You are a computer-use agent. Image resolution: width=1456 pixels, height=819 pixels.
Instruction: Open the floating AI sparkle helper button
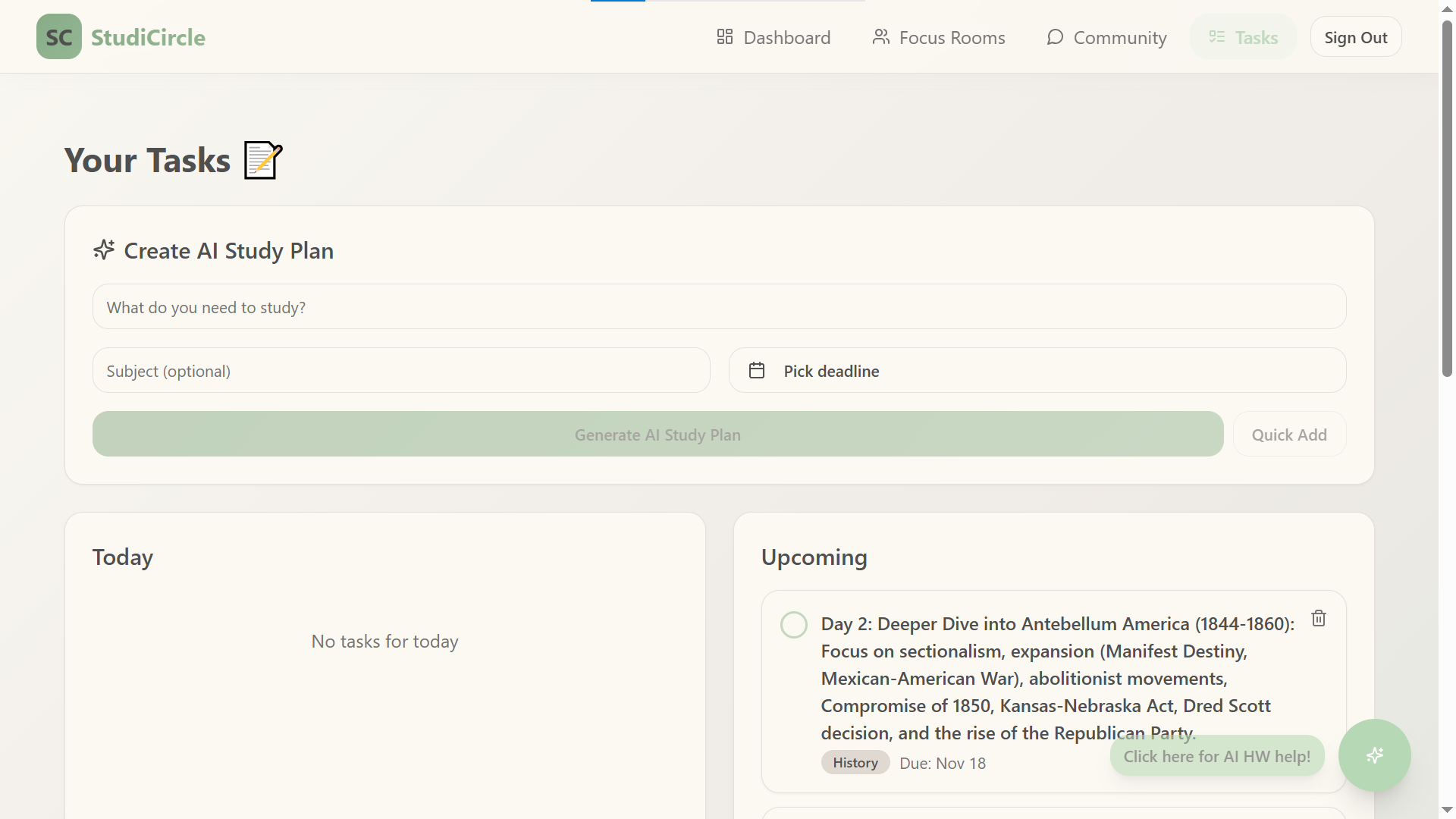point(1374,755)
